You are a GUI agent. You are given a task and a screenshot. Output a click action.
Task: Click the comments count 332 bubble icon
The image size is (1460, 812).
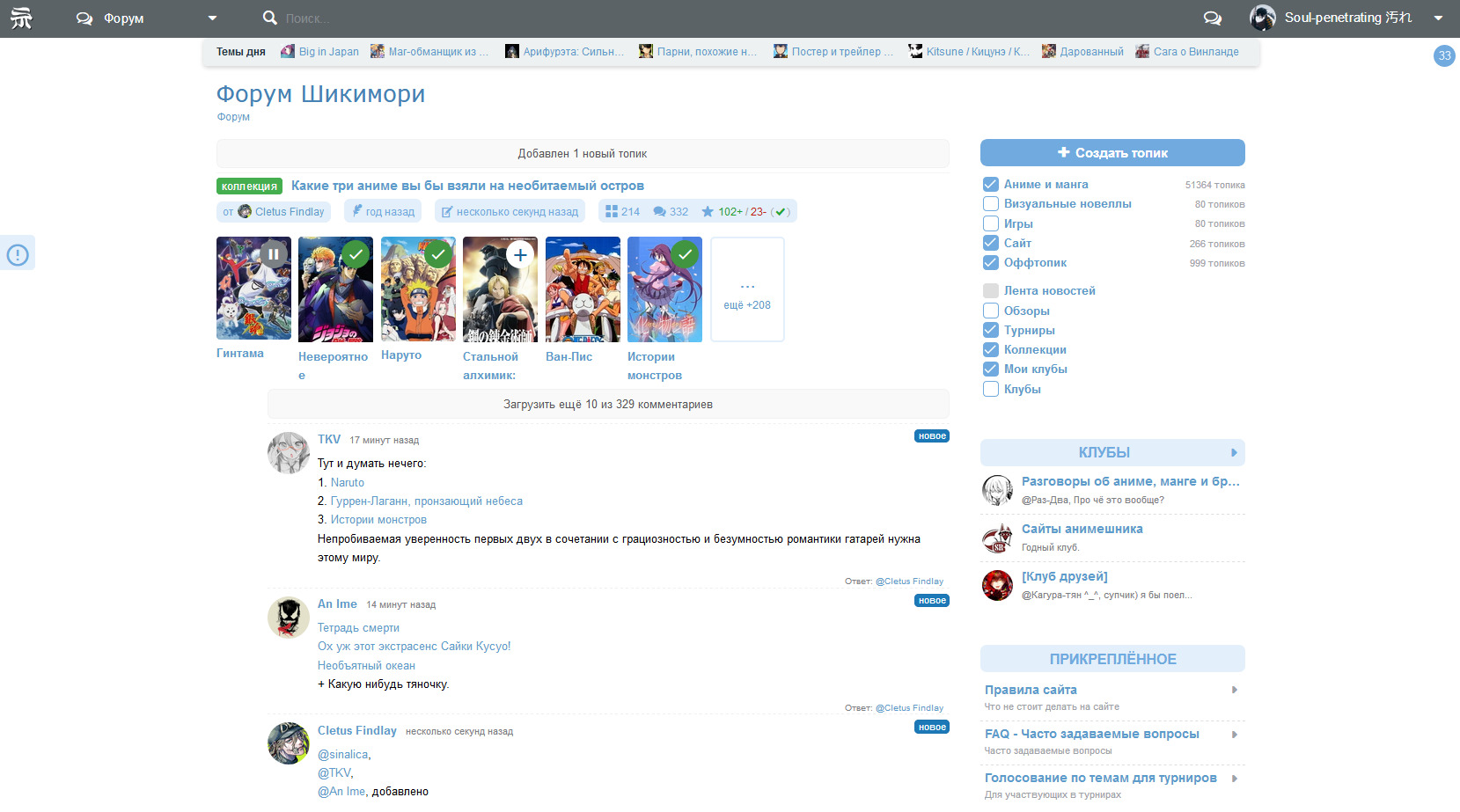pyautogui.click(x=659, y=211)
